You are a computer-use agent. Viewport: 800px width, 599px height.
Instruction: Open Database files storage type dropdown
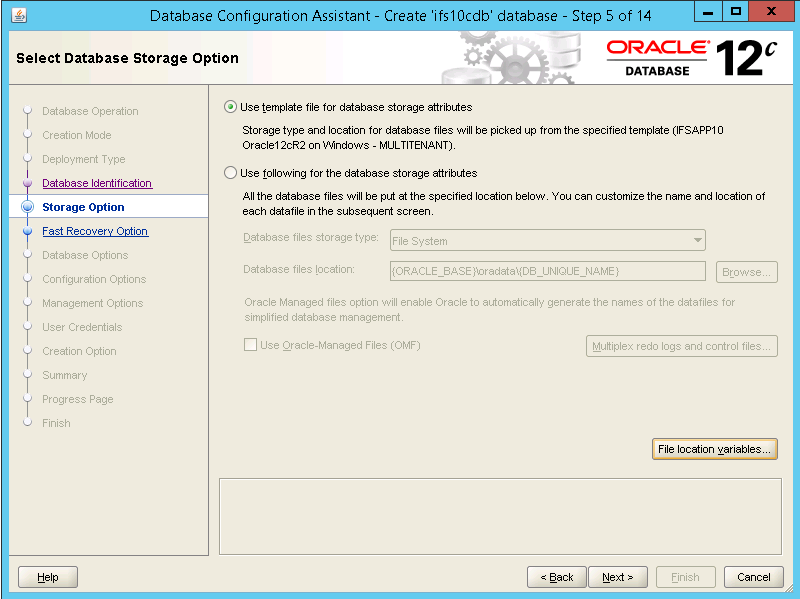tap(547, 241)
